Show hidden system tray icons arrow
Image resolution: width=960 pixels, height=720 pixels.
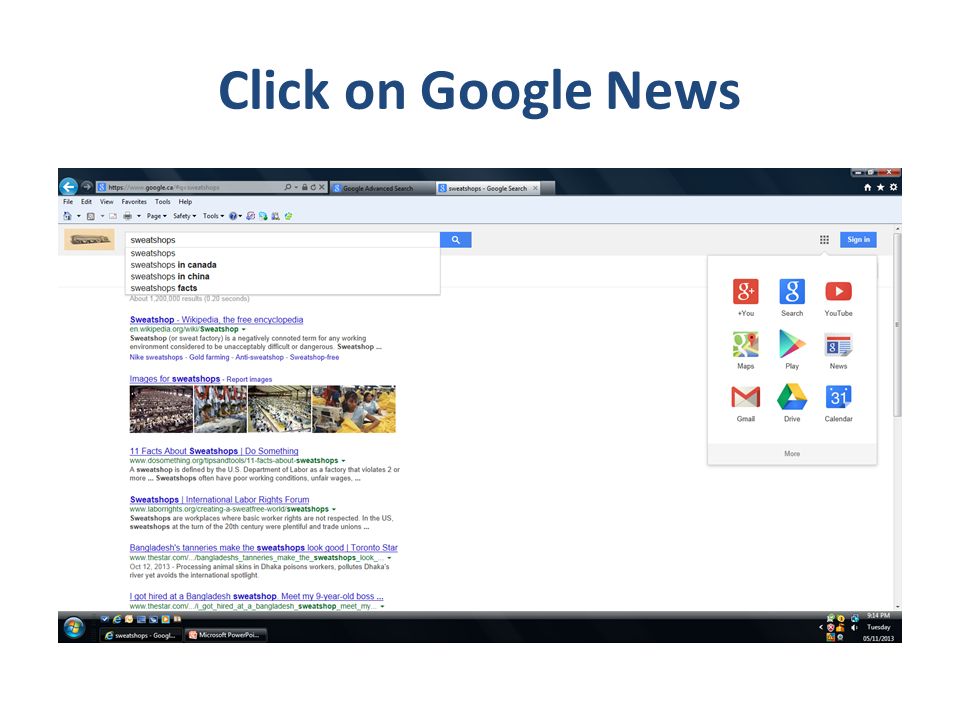(x=821, y=628)
